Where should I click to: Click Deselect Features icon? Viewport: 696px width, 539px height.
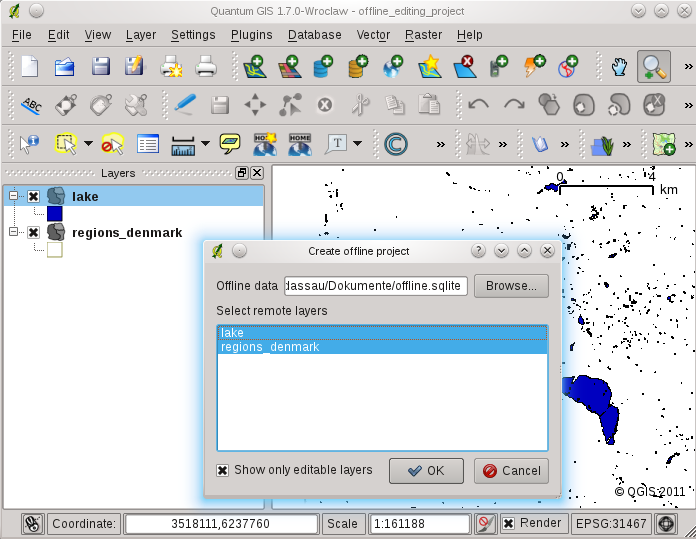tap(113, 144)
